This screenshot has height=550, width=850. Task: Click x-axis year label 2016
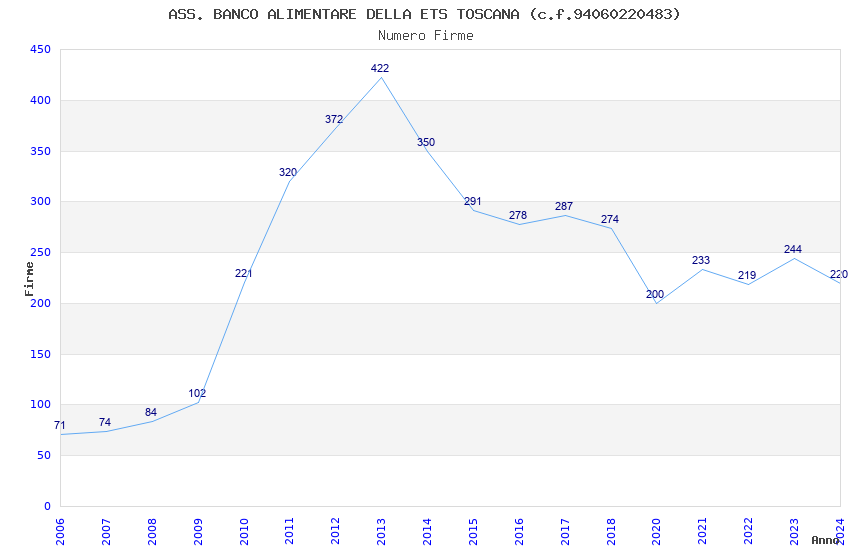click(x=519, y=532)
